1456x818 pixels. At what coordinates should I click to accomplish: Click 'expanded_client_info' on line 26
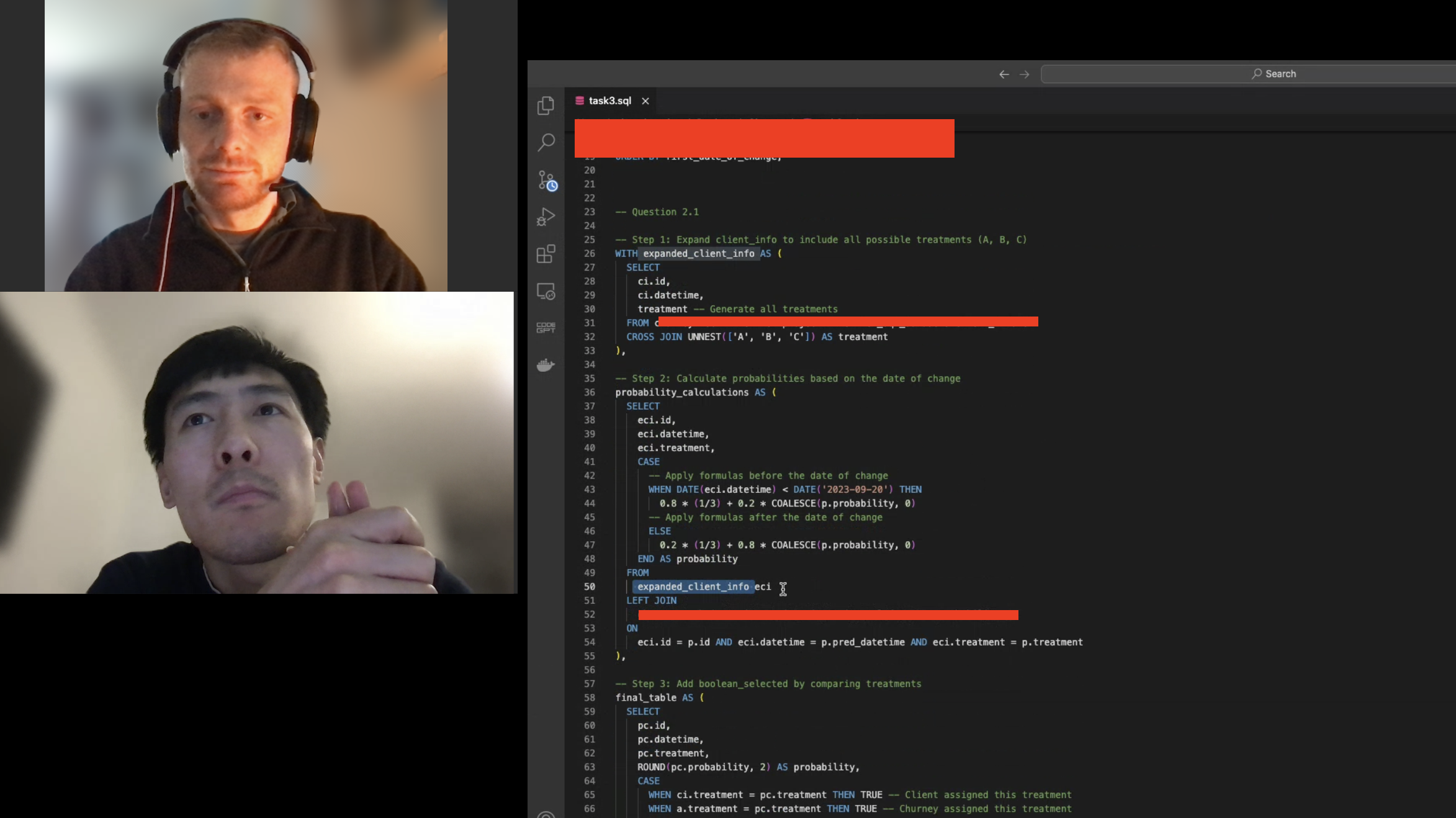coord(698,253)
